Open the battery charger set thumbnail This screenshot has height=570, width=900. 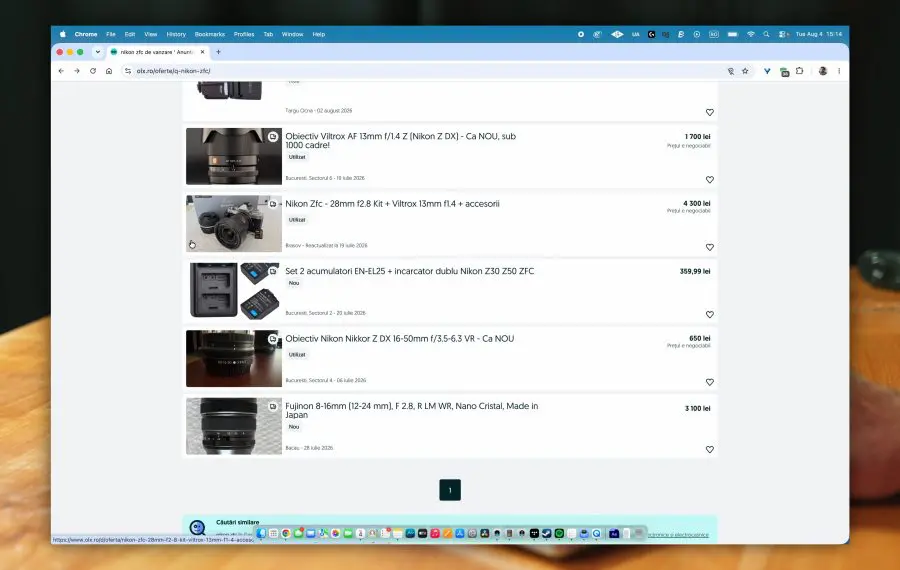(x=234, y=291)
